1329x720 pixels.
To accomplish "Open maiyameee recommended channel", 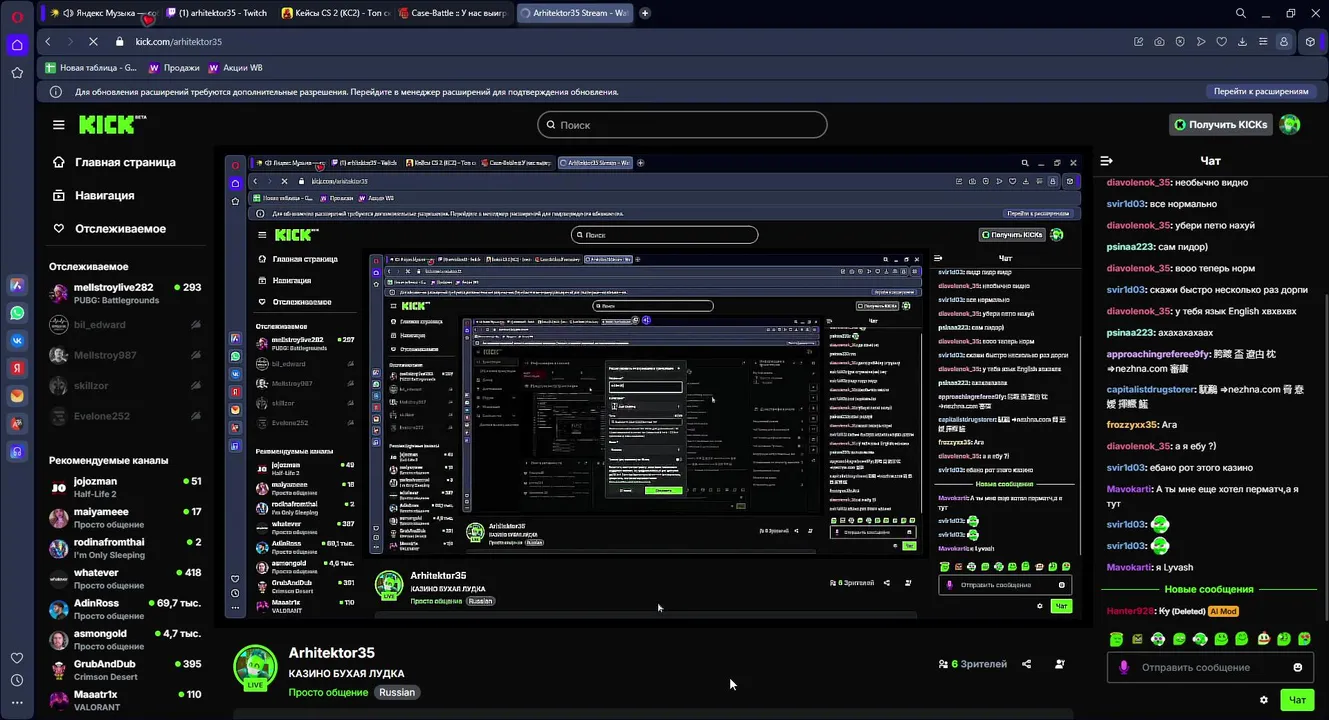I will click(125, 518).
